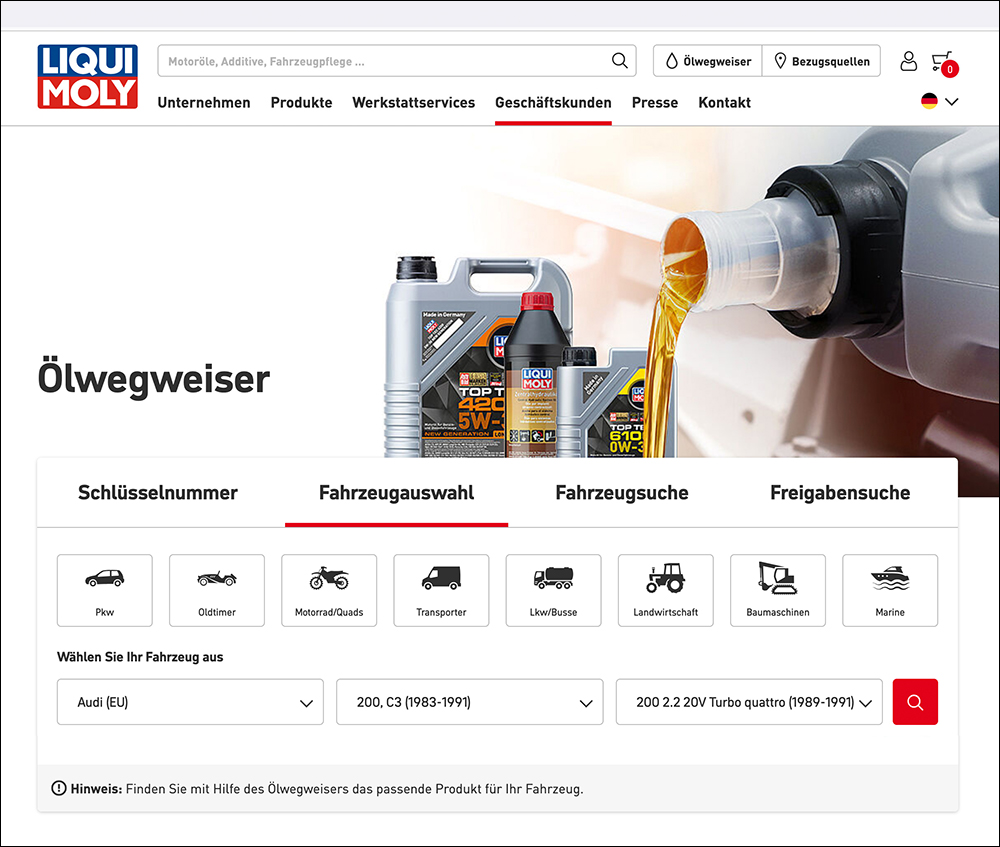
Task: Open the Presse menu
Action: (655, 102)
